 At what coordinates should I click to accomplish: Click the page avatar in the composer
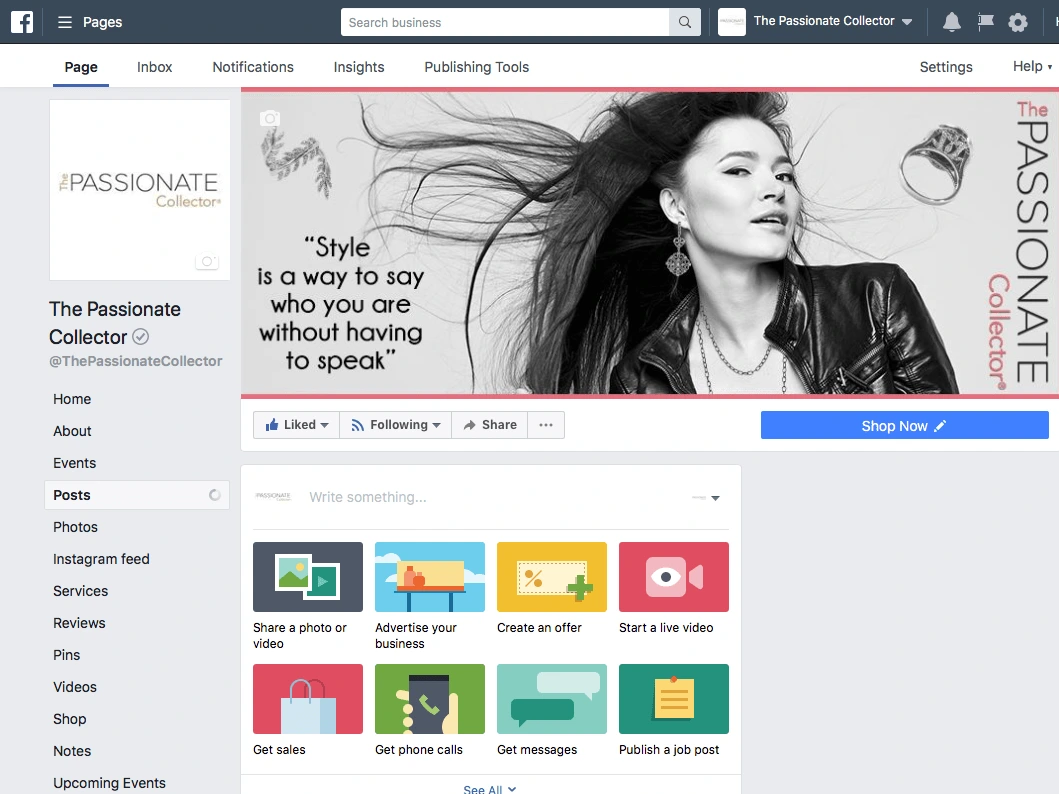[x=273, y=496]
